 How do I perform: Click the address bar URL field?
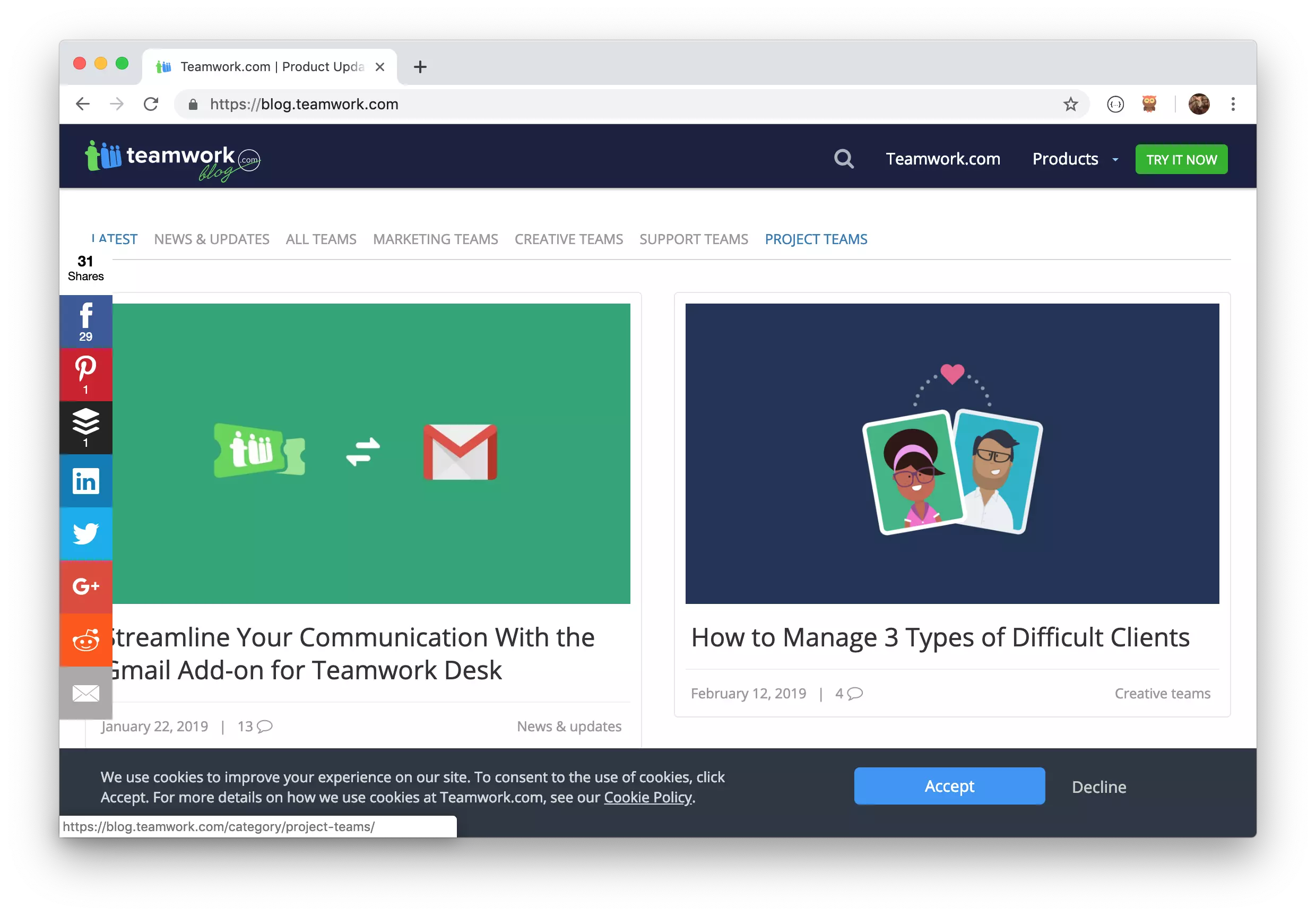630,103
